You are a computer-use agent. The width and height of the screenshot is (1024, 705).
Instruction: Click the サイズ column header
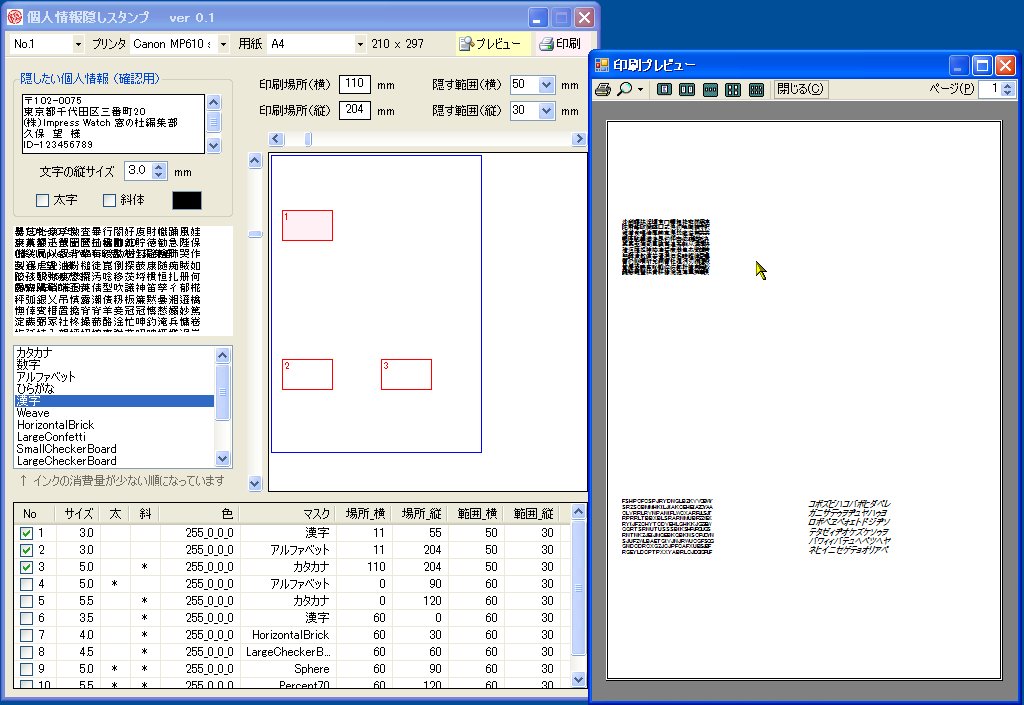[x=77, y=514]
